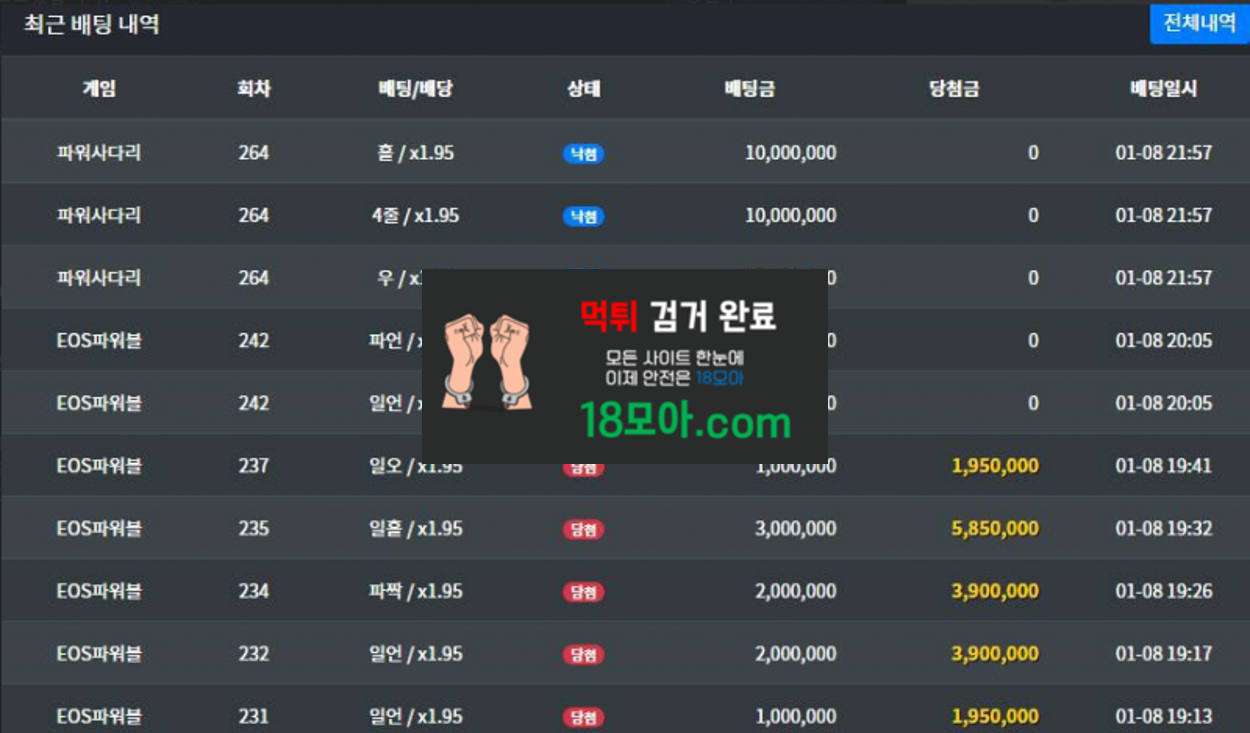
Task: Click the 낙첨 badge for 4줄 bet
Action: pos(583,216)
